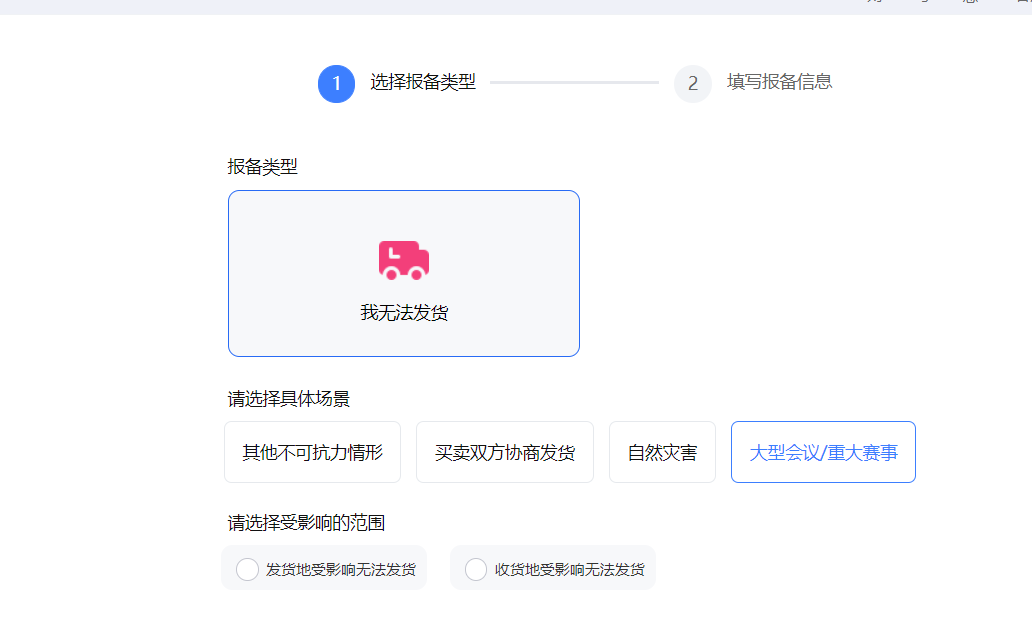The image size is (1032, 631).
Task: Click the 报备类型 section heading
Action: pyautogui.click(x=262, y=167)
